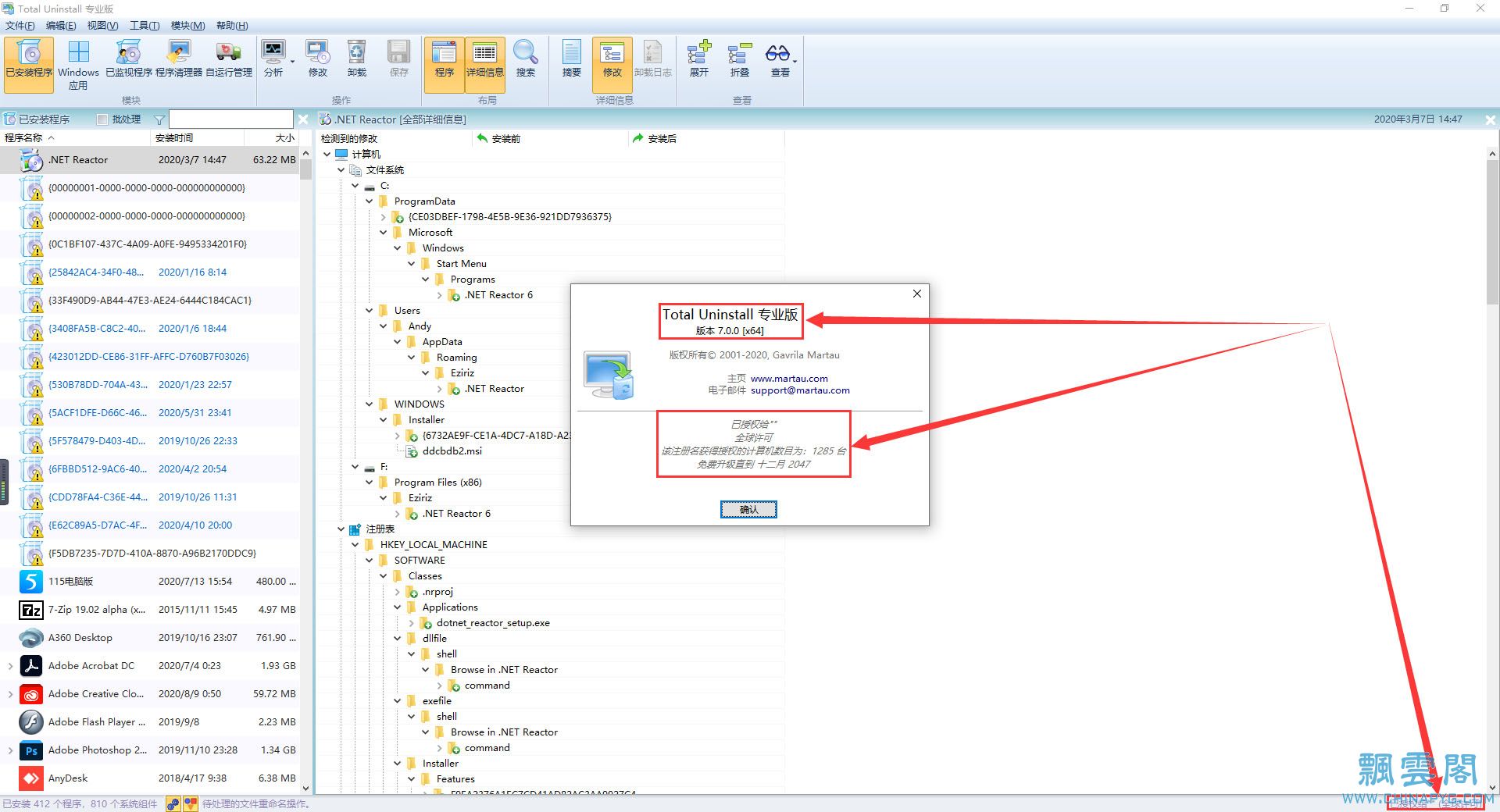Open the 视图(V) menu
Image resolution: width=1500 pixels, height=812 pixels.
pyautogui.click(x=102, y=26)
